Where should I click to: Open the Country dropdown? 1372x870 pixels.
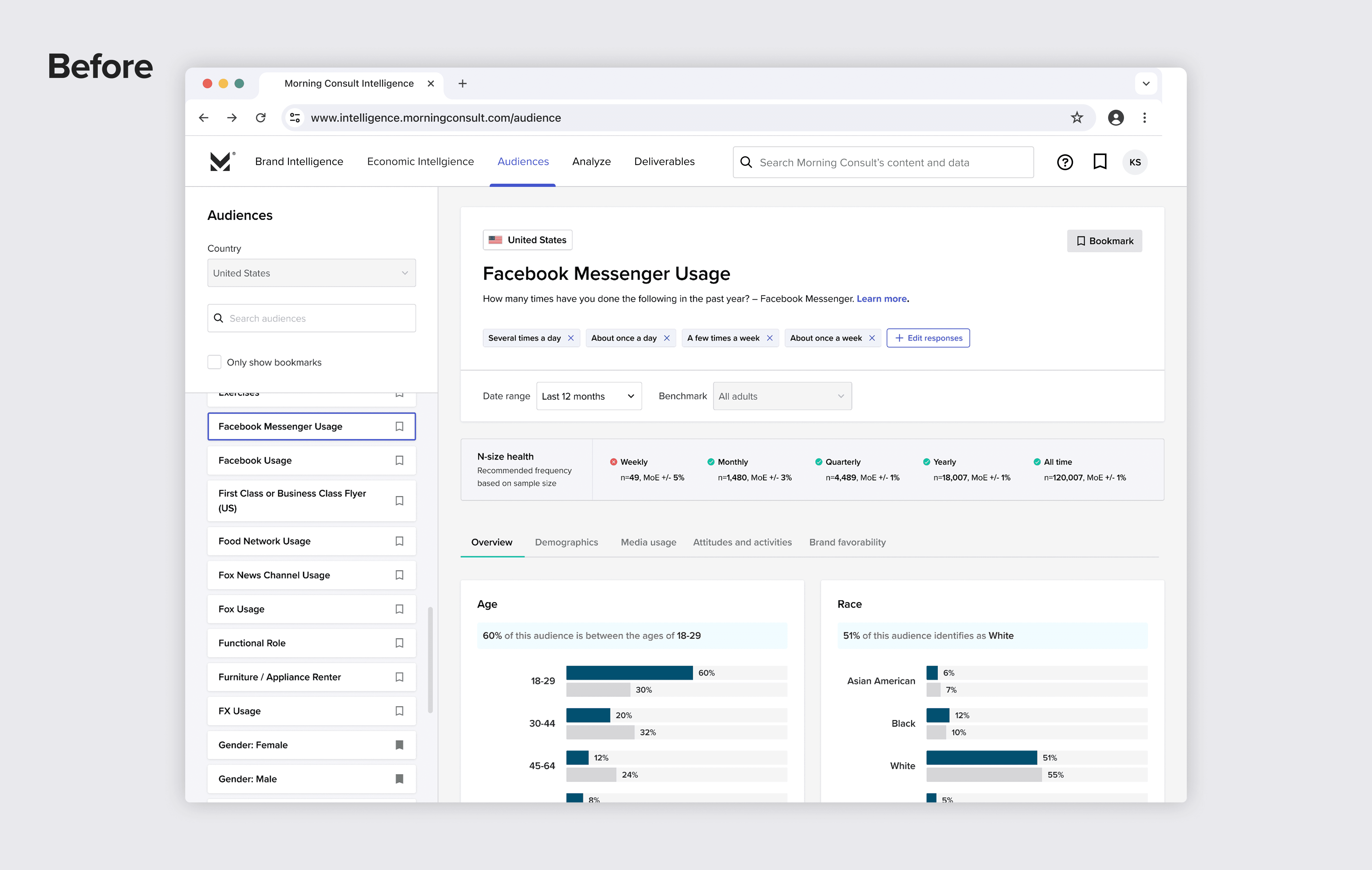[311, 273]
